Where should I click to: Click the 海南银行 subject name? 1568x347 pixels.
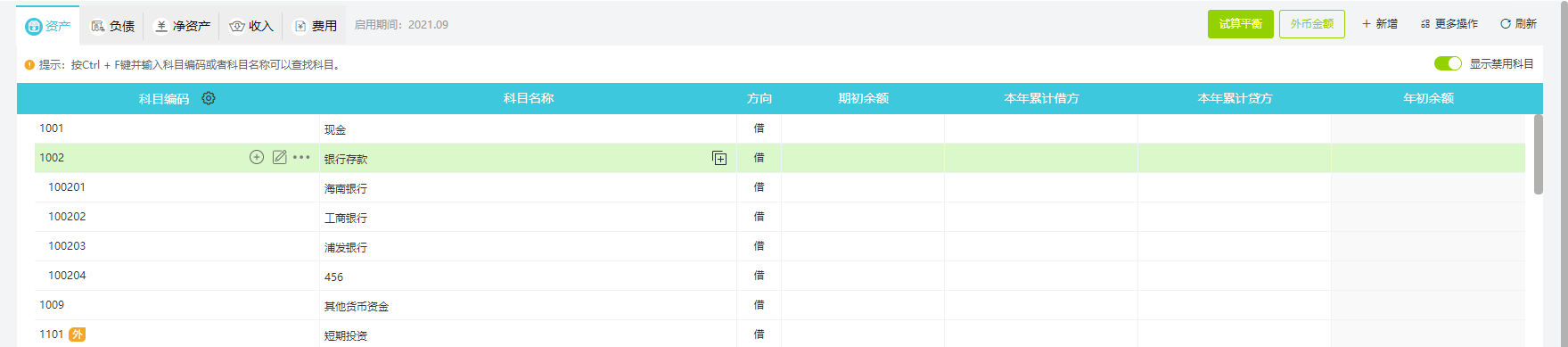coord(346,188)
